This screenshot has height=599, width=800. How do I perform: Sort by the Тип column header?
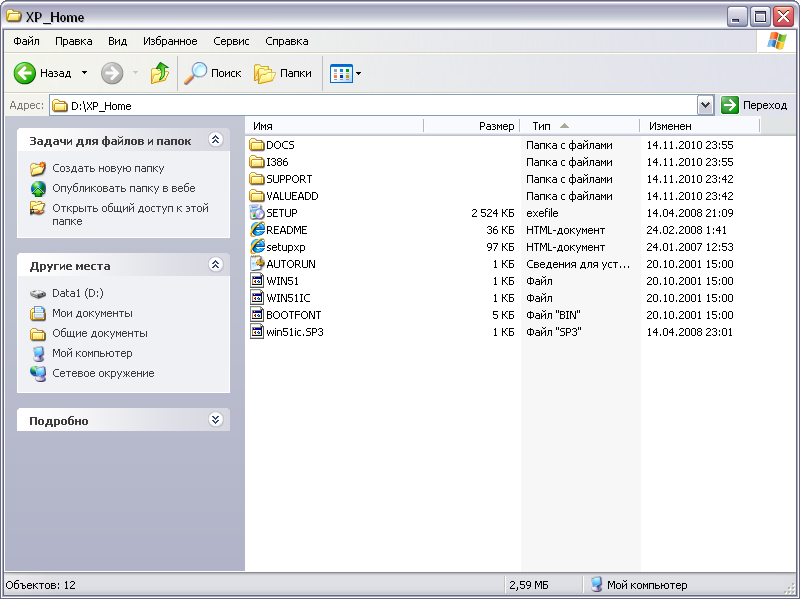pos(580,126)
